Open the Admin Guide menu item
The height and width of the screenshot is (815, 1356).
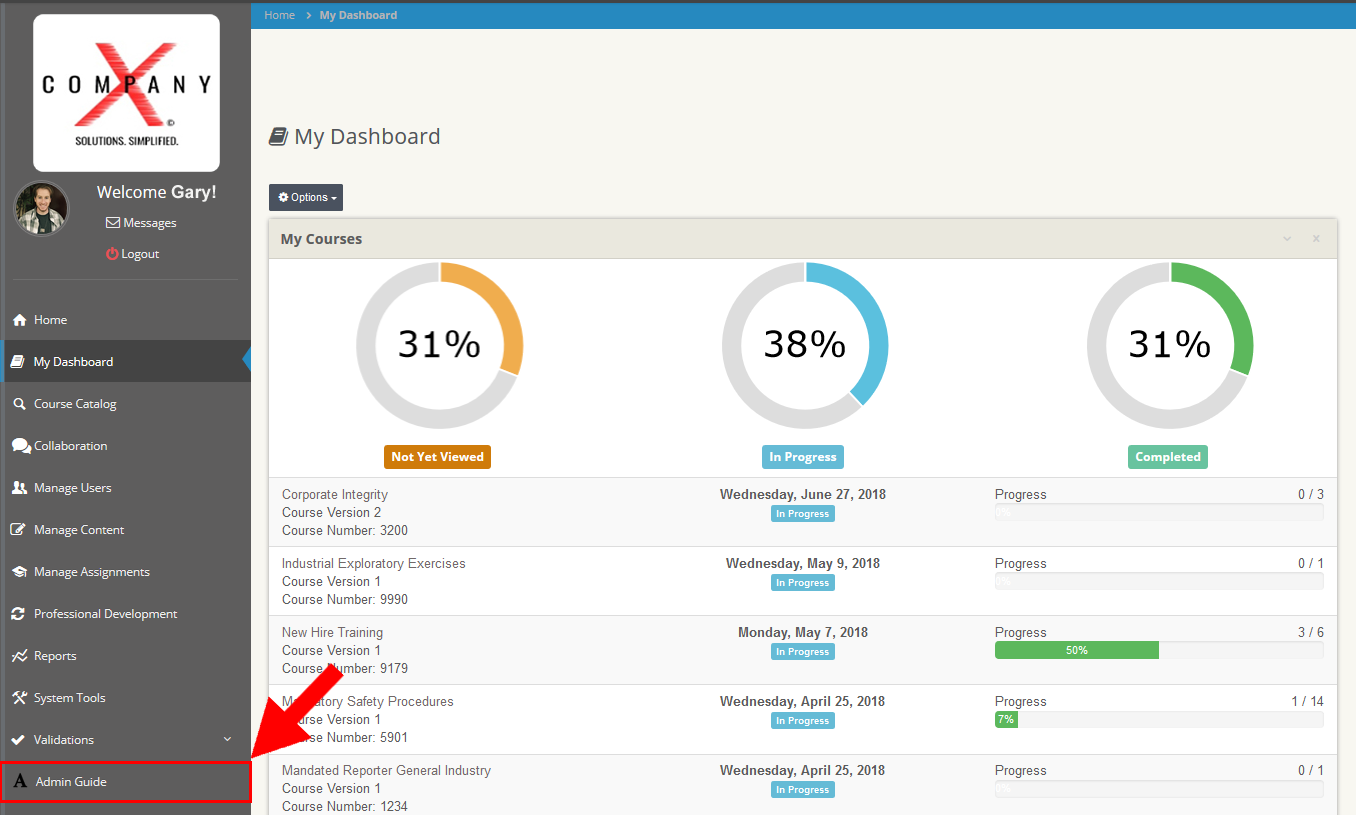[71, 782]
